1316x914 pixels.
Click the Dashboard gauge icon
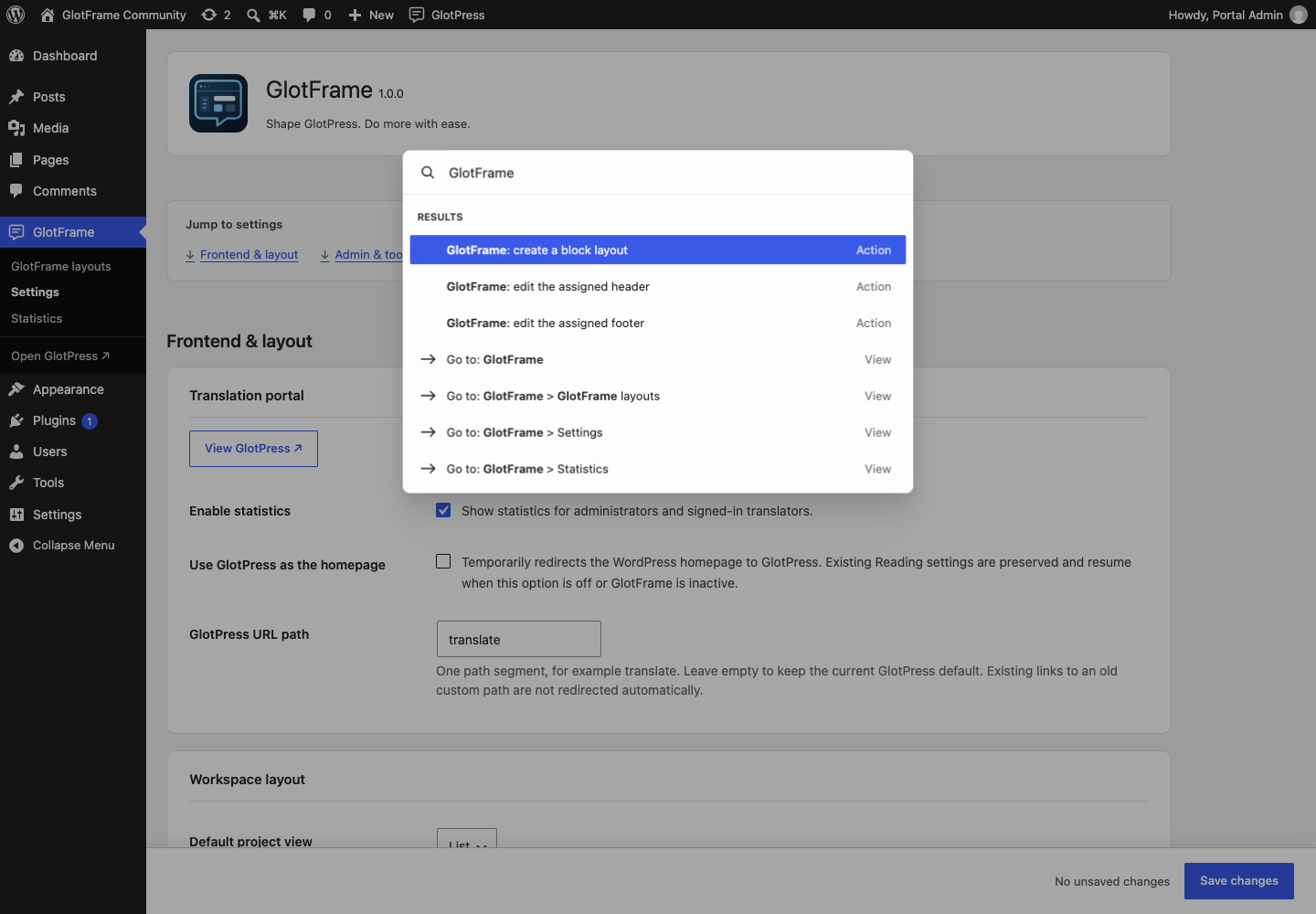click(16, 56)
